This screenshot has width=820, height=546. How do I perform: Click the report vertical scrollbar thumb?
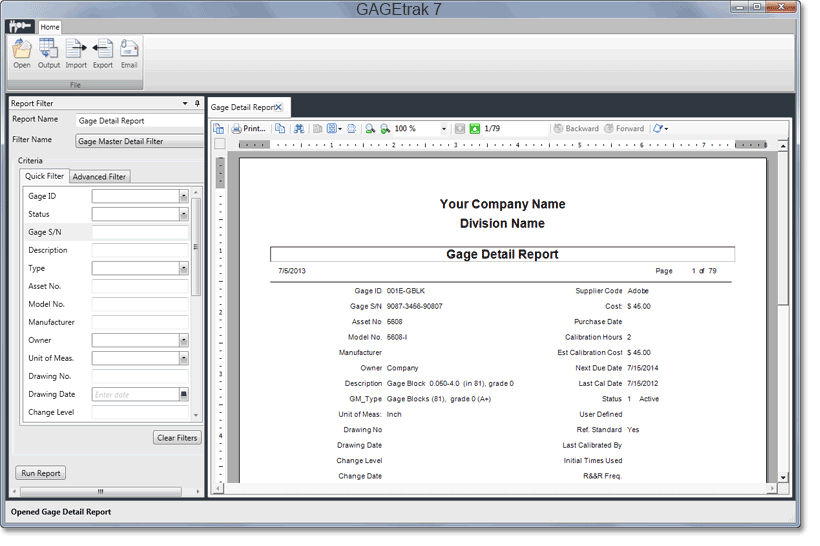pyautogui.click(x=782, y=229)
